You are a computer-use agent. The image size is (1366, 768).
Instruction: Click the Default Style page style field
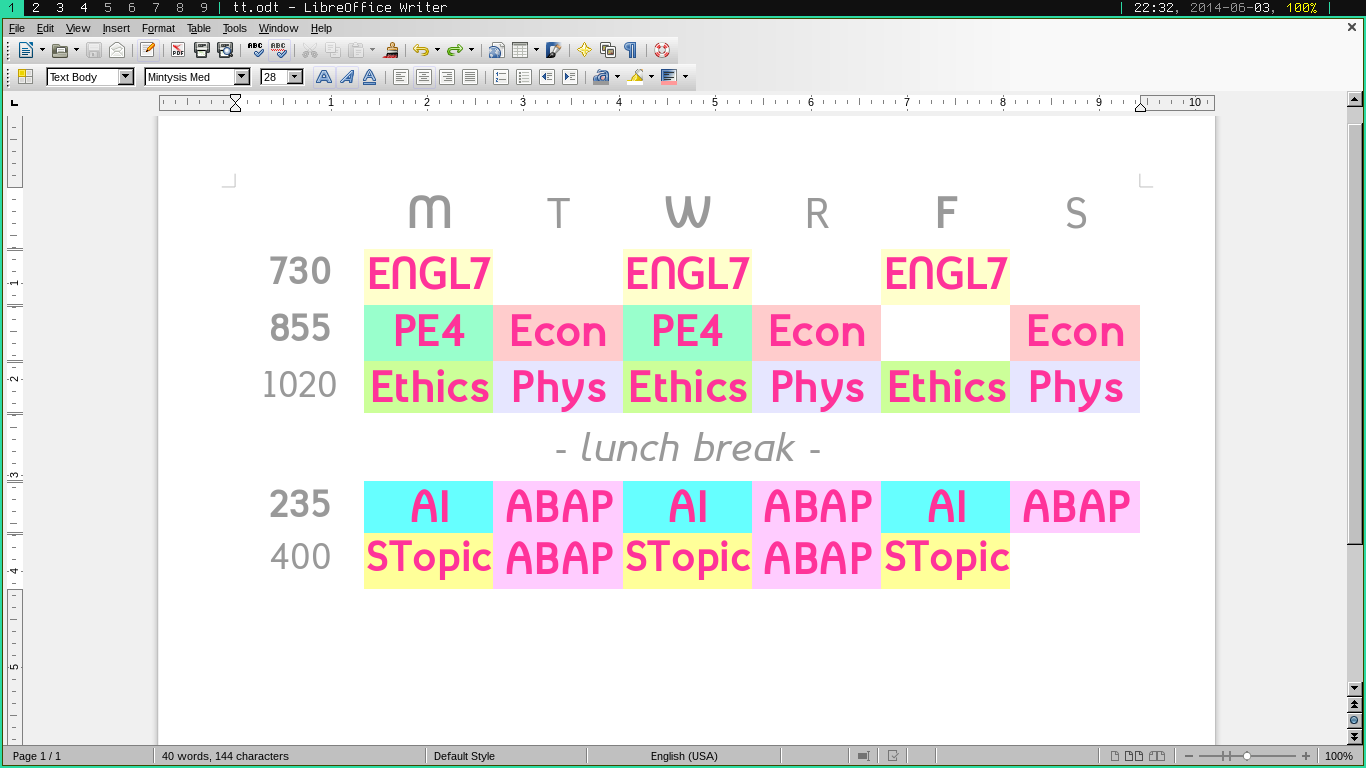(464, 756)
